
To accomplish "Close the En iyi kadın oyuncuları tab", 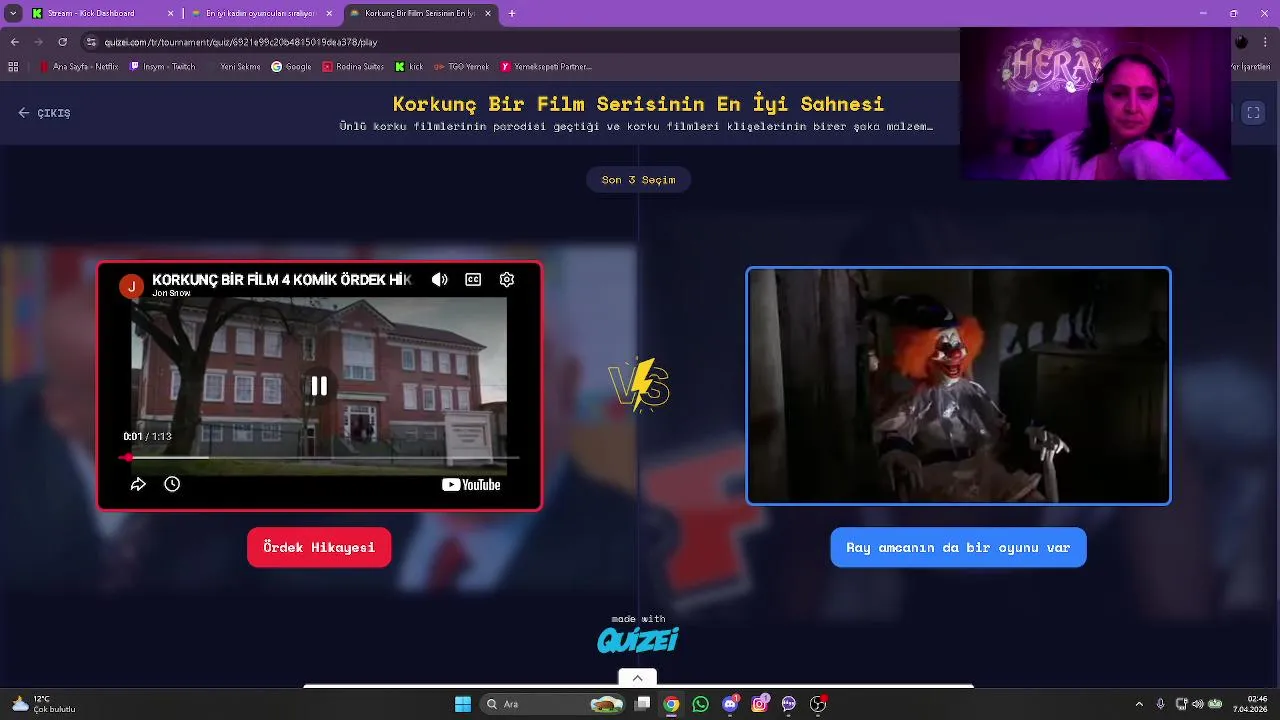I will coord(329,13).
